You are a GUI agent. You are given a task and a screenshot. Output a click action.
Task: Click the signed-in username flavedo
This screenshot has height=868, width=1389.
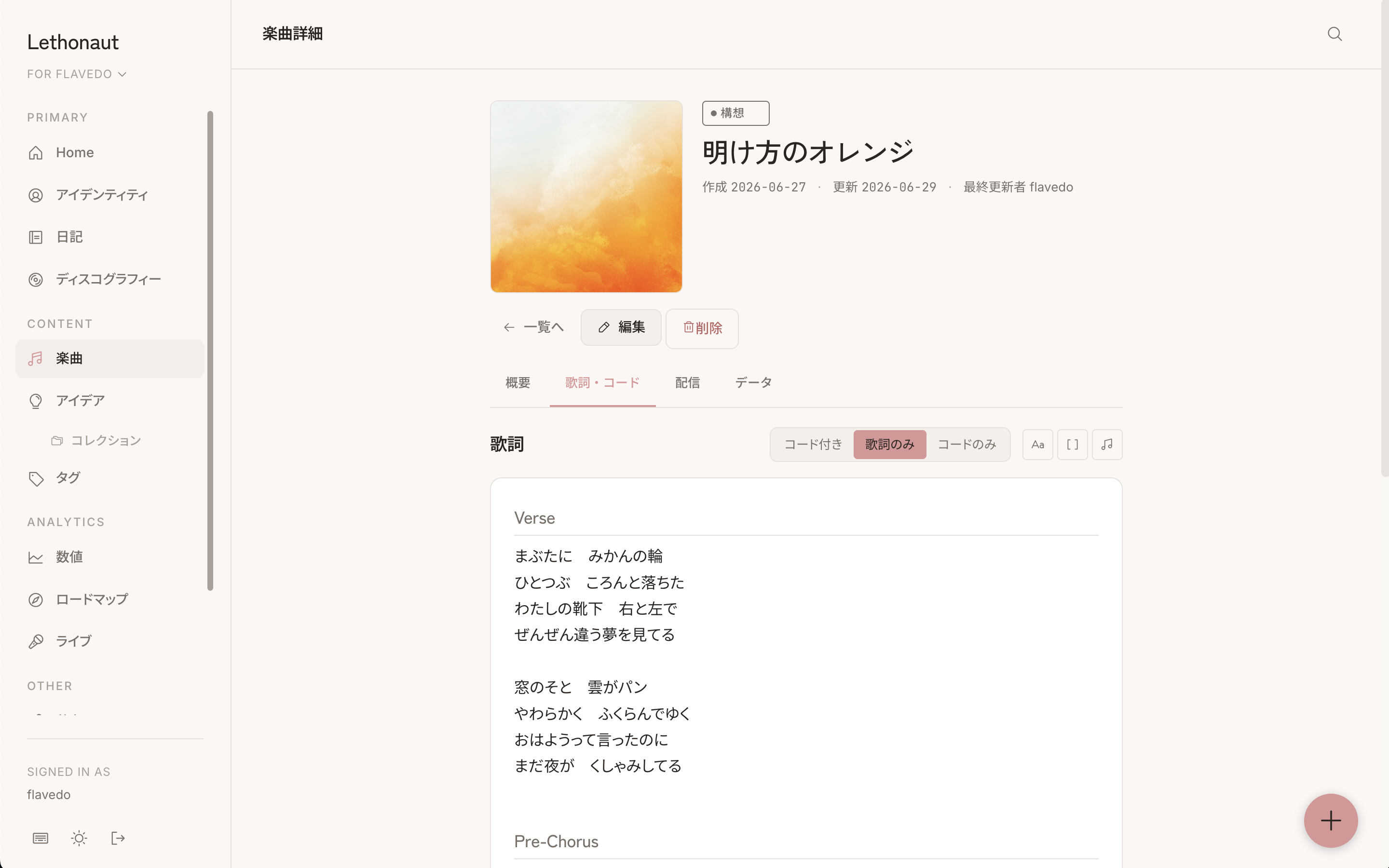tap(49, 795)
